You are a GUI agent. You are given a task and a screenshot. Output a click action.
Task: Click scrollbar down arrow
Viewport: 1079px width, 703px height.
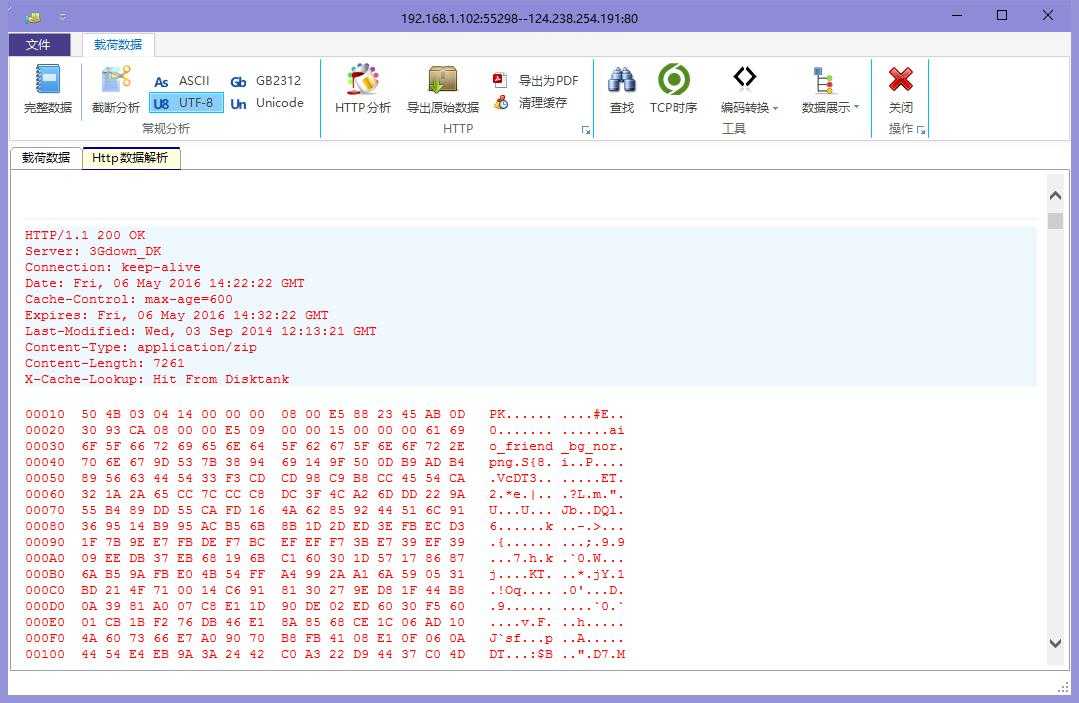click(1055, 643)
